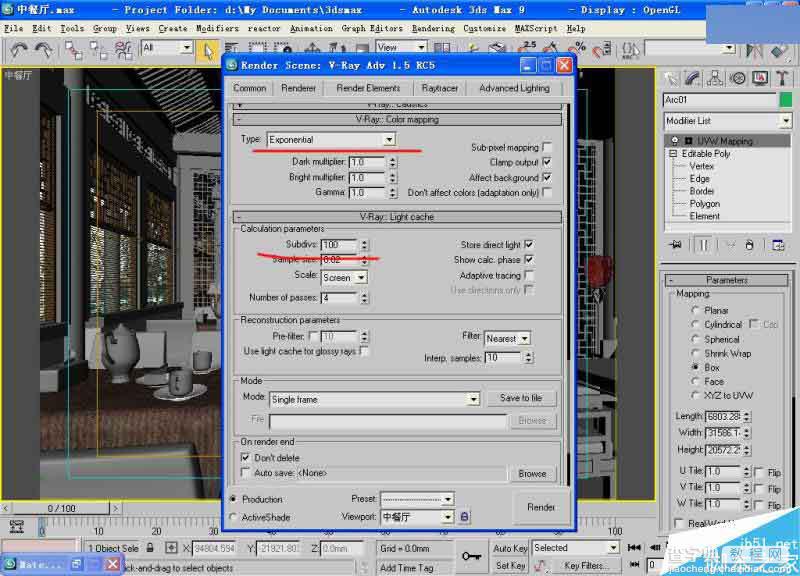Open the Modifier List dropdown
800x576 pixels.
786,121
